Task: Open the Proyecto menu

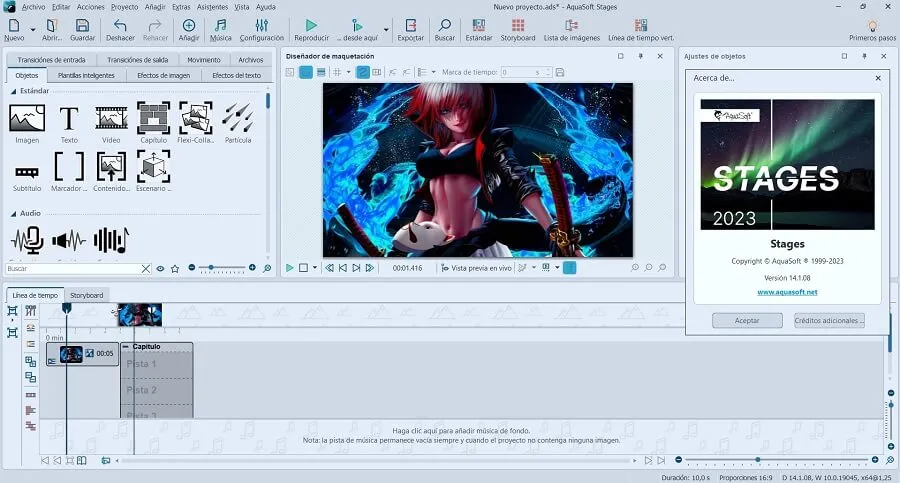Action: point(125,7)
